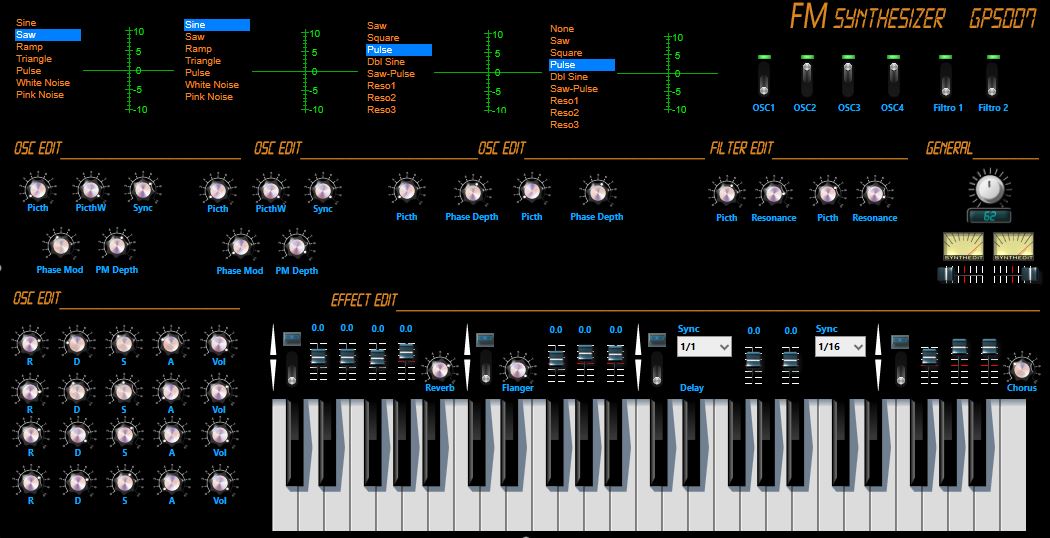The image size is (1050, 538).
Task: Click the Chorus knob
Action: pos(1021,368)
